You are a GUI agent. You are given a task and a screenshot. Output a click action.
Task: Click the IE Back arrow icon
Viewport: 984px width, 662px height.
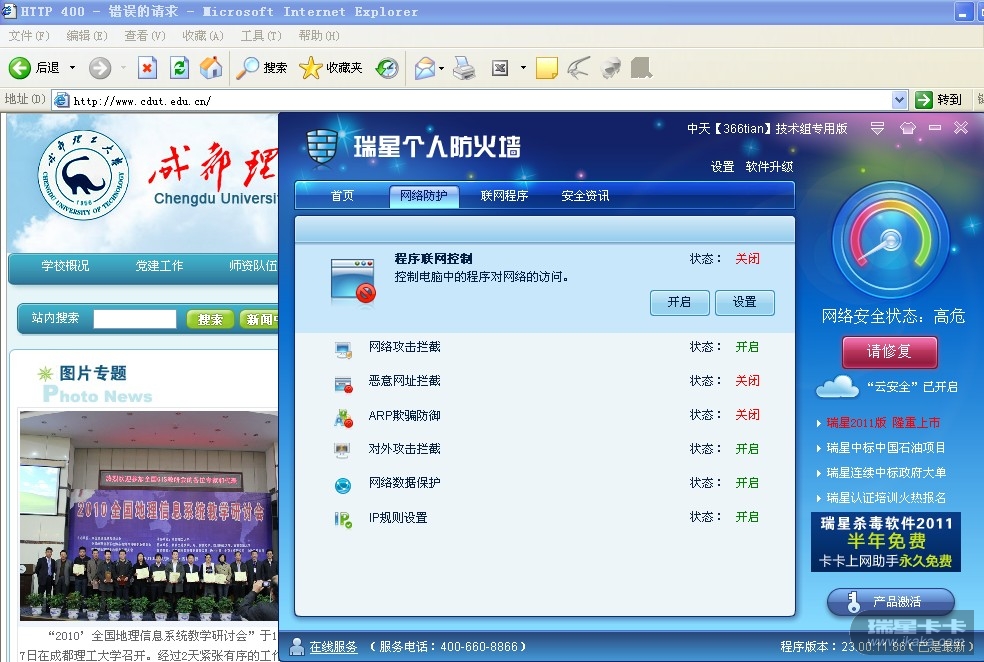coord(19,68)
